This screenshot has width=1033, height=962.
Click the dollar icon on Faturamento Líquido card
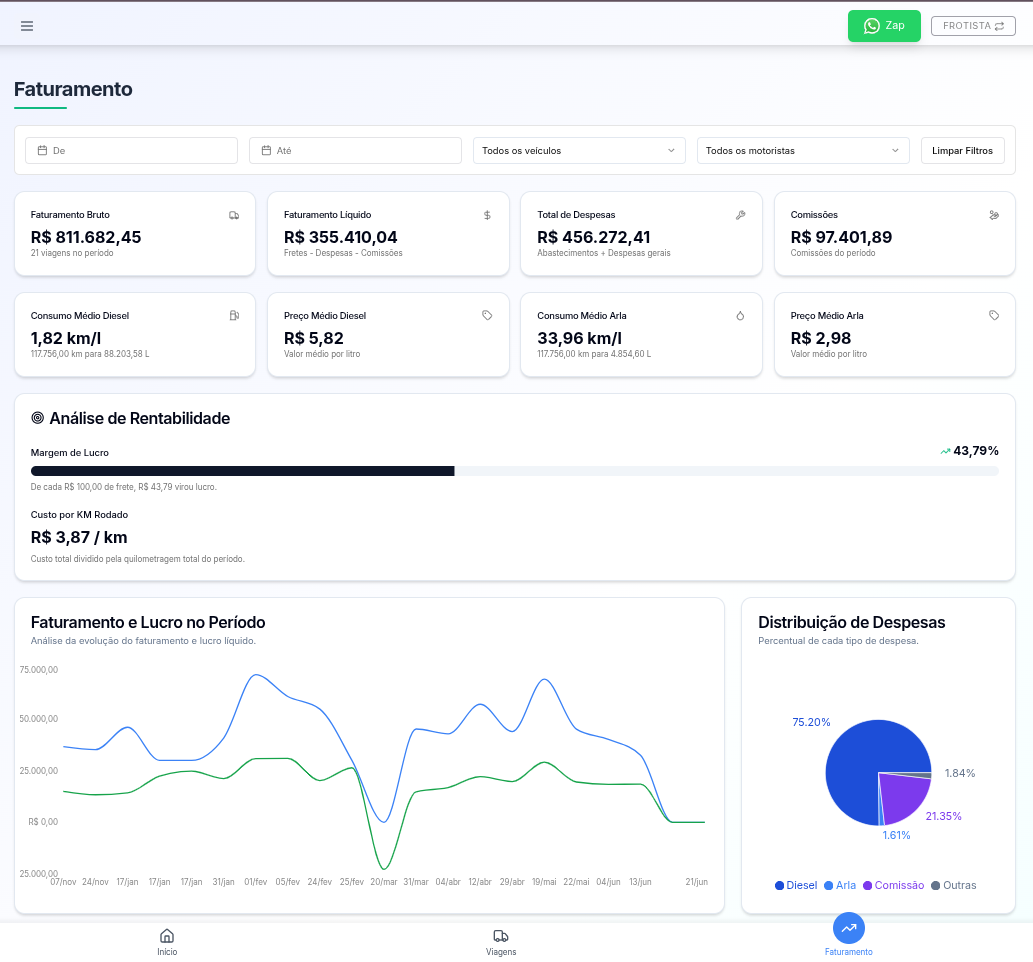pos(487,214)
